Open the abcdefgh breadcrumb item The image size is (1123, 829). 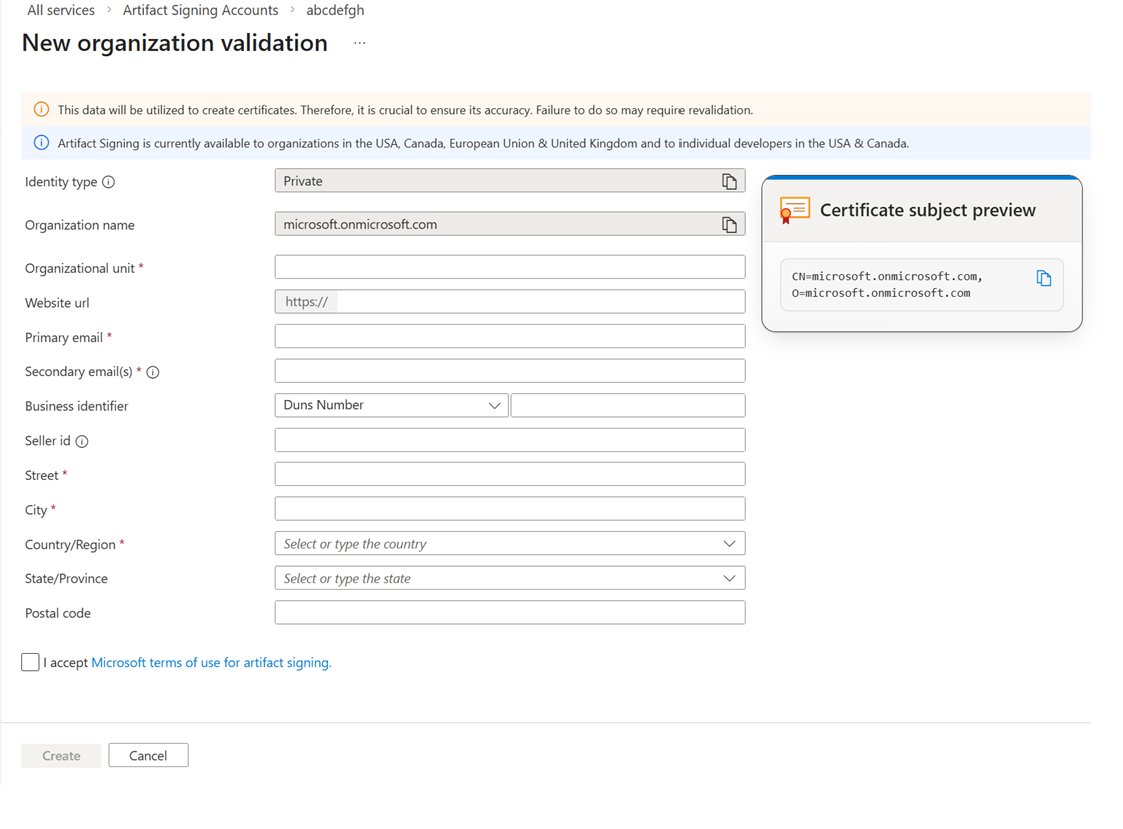335,10
